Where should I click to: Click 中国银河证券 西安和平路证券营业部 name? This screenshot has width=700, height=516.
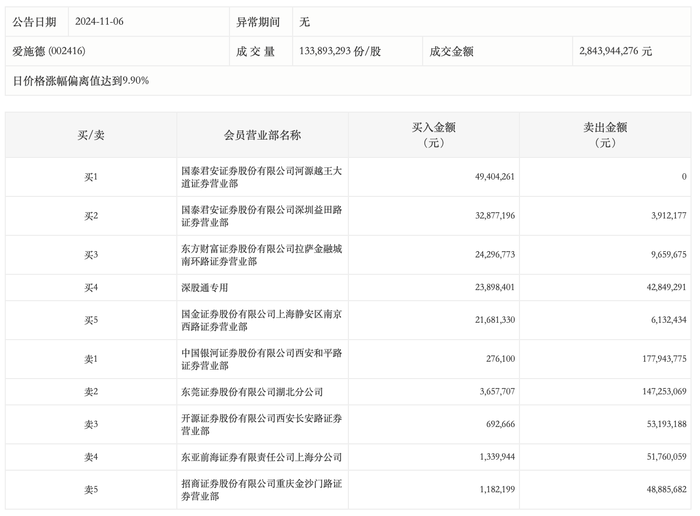coord(261,359)
